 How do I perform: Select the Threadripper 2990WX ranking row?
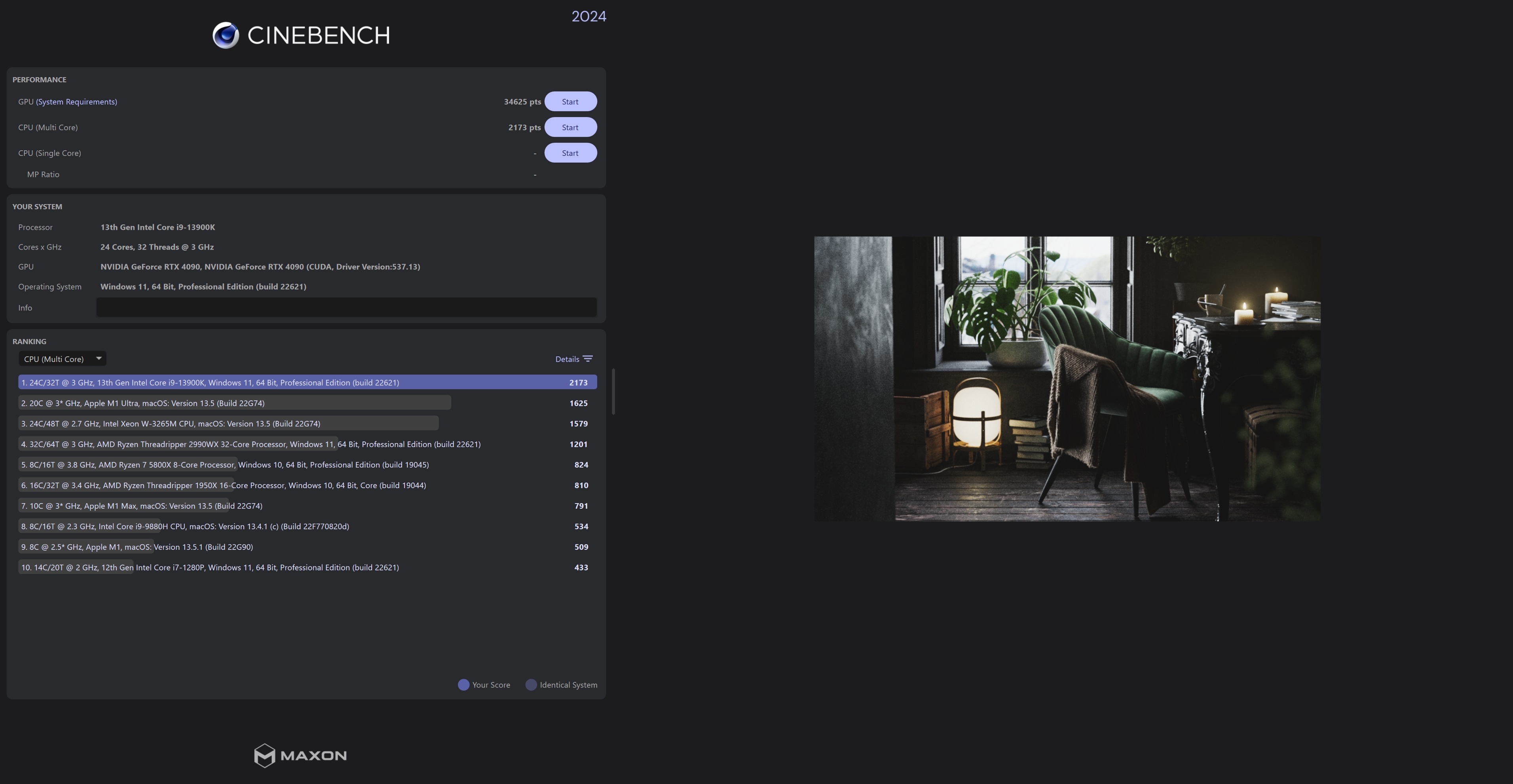[251, 444]
